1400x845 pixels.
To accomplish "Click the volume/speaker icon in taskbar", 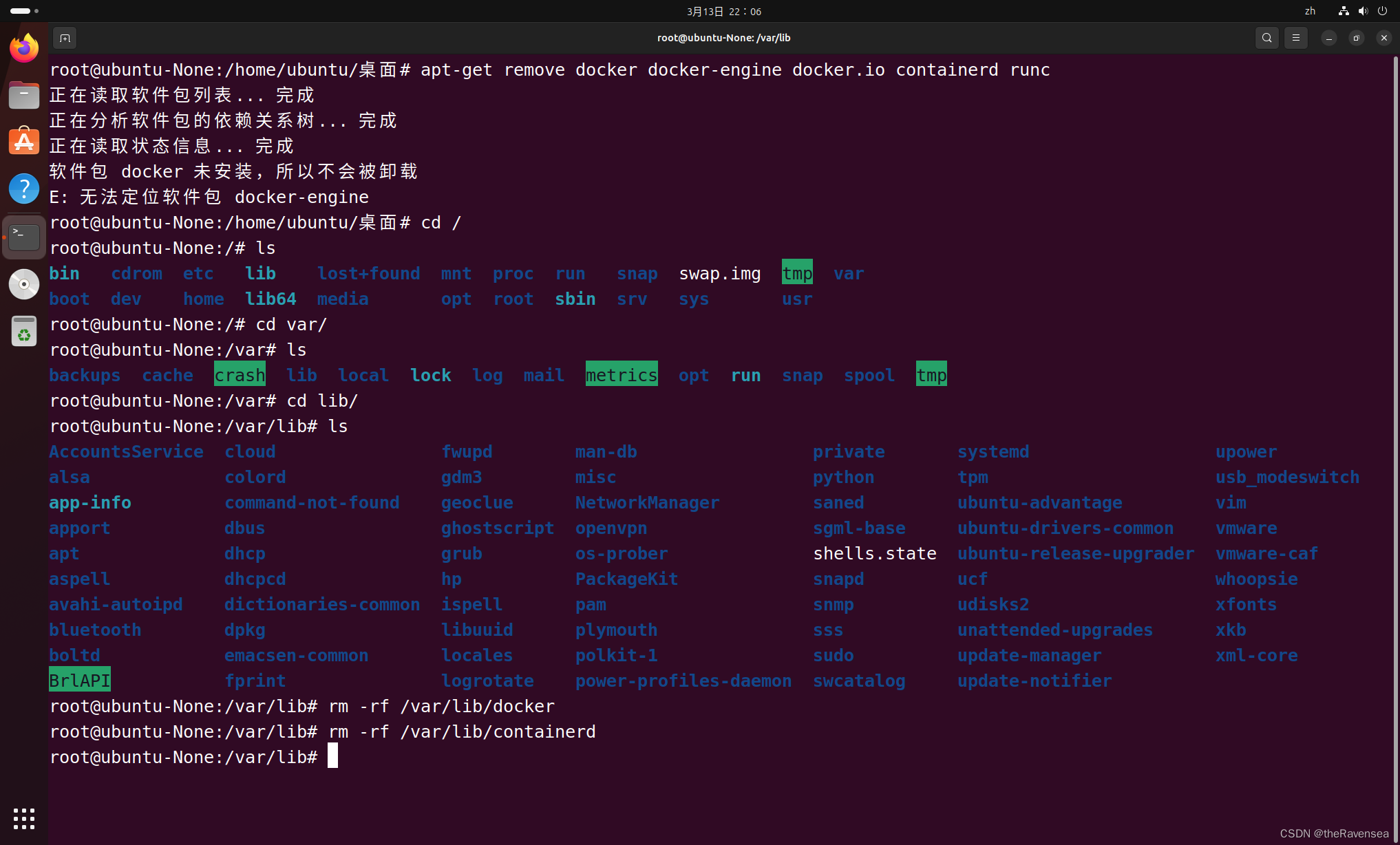I will pyautogui.click(x=1362, y=11).
